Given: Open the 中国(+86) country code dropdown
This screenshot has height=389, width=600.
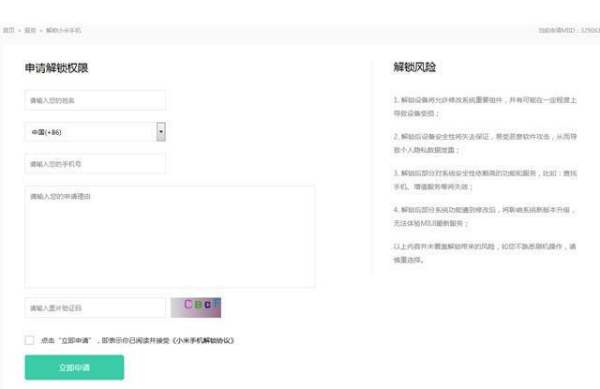Looking at the screenshot, I should coord(95,132).
